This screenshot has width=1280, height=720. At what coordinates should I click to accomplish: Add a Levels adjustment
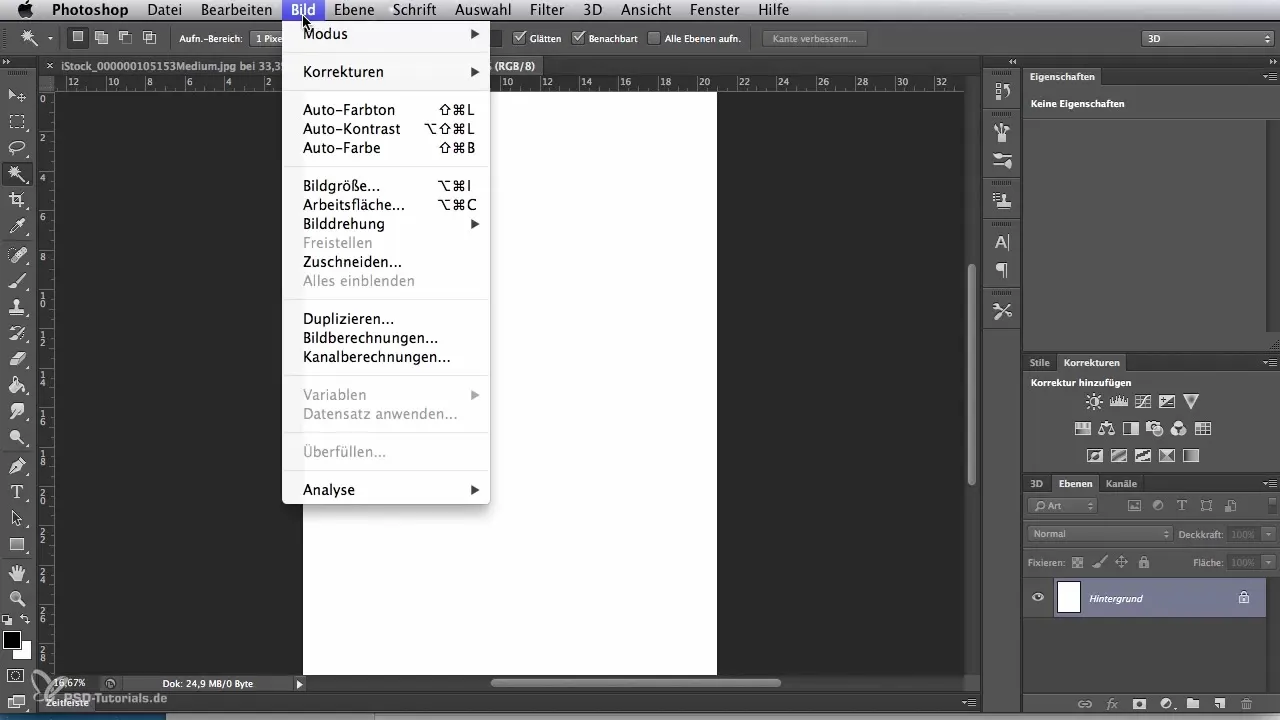tap(1118, 402)
